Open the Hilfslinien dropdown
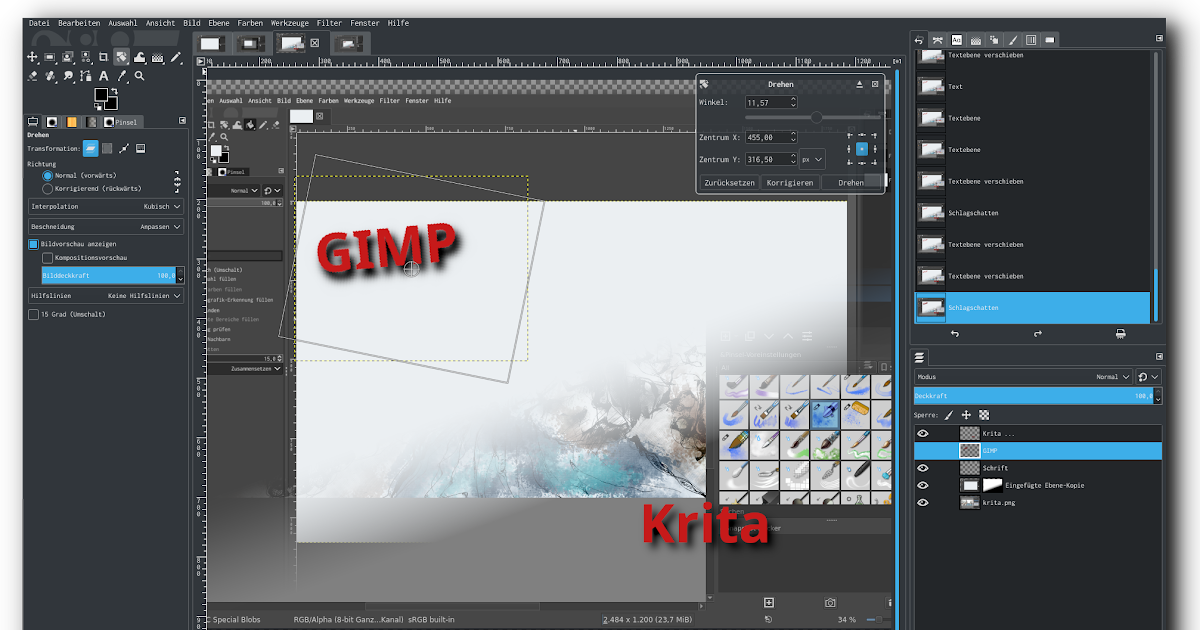1200x630 pixels. pyautogui.click(x=106, y=296)
